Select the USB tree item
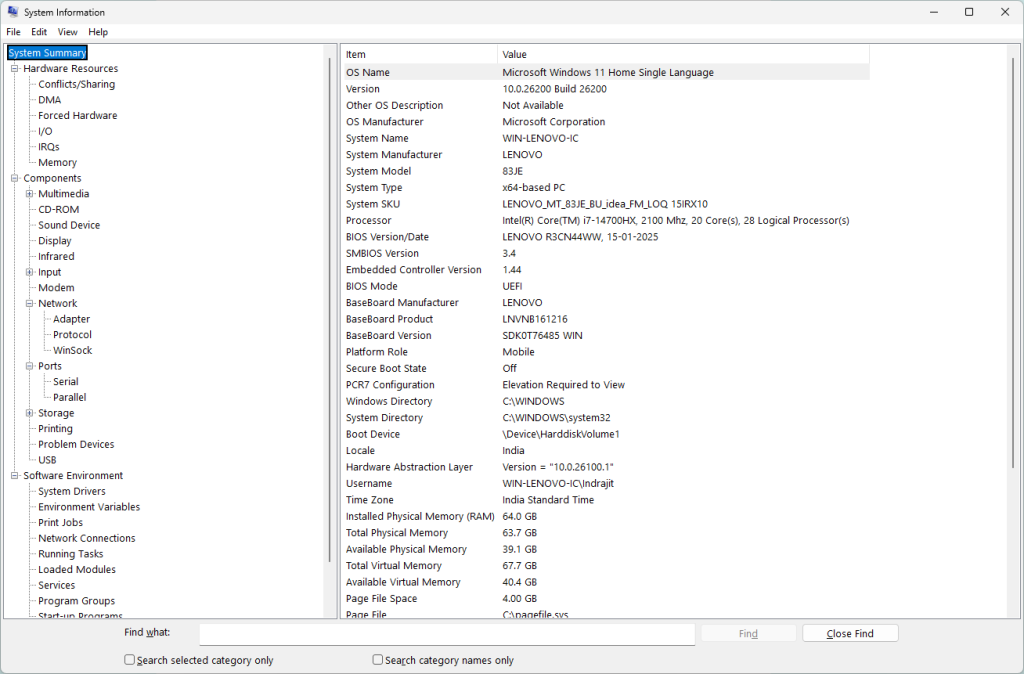 [47, 460]
